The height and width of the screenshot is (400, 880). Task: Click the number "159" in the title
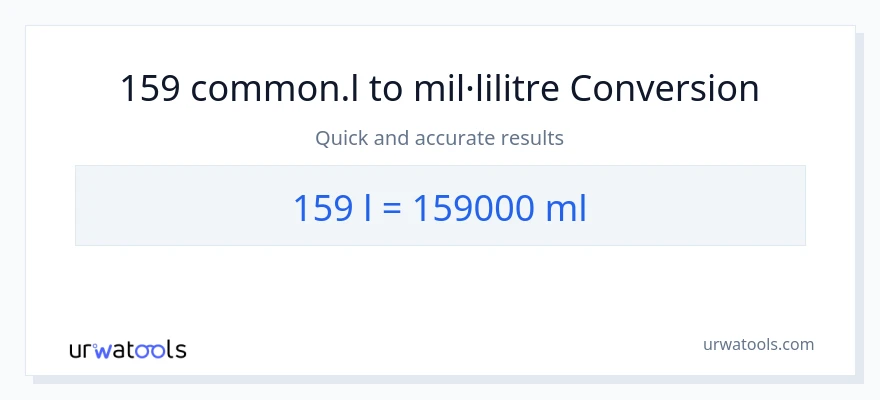point(150,89)
